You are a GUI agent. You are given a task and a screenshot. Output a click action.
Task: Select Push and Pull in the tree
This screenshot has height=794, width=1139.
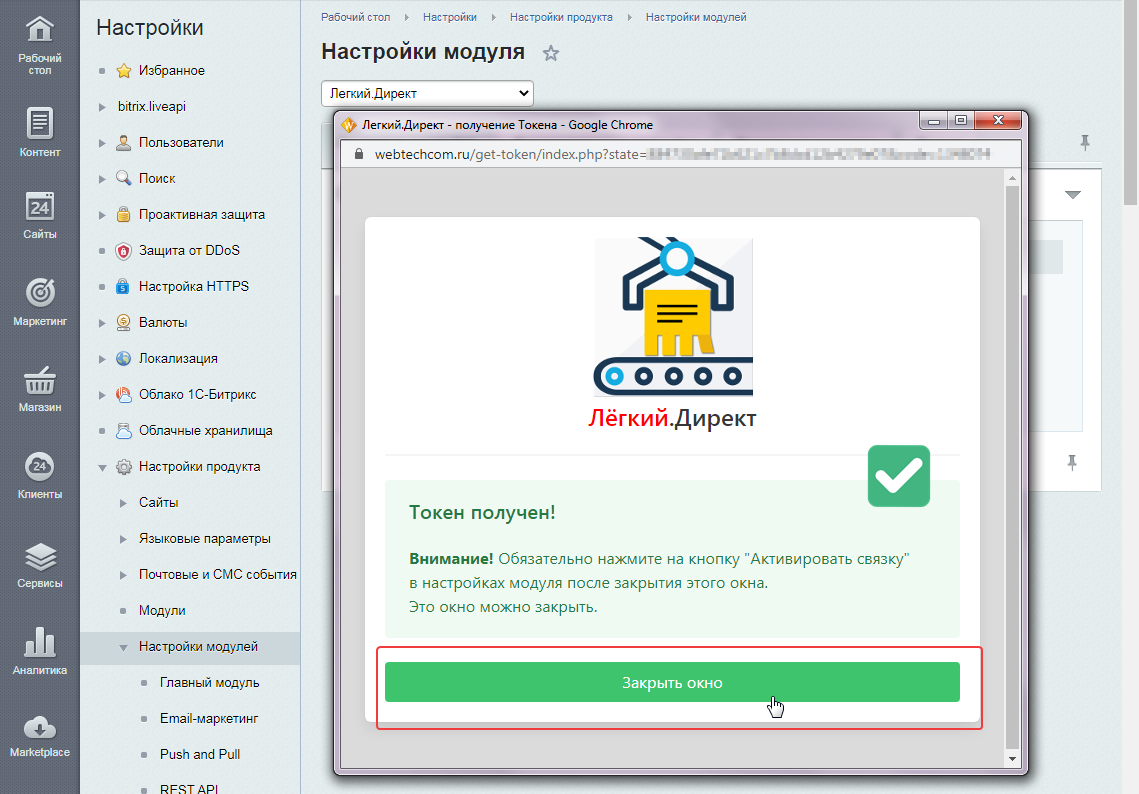200,754
